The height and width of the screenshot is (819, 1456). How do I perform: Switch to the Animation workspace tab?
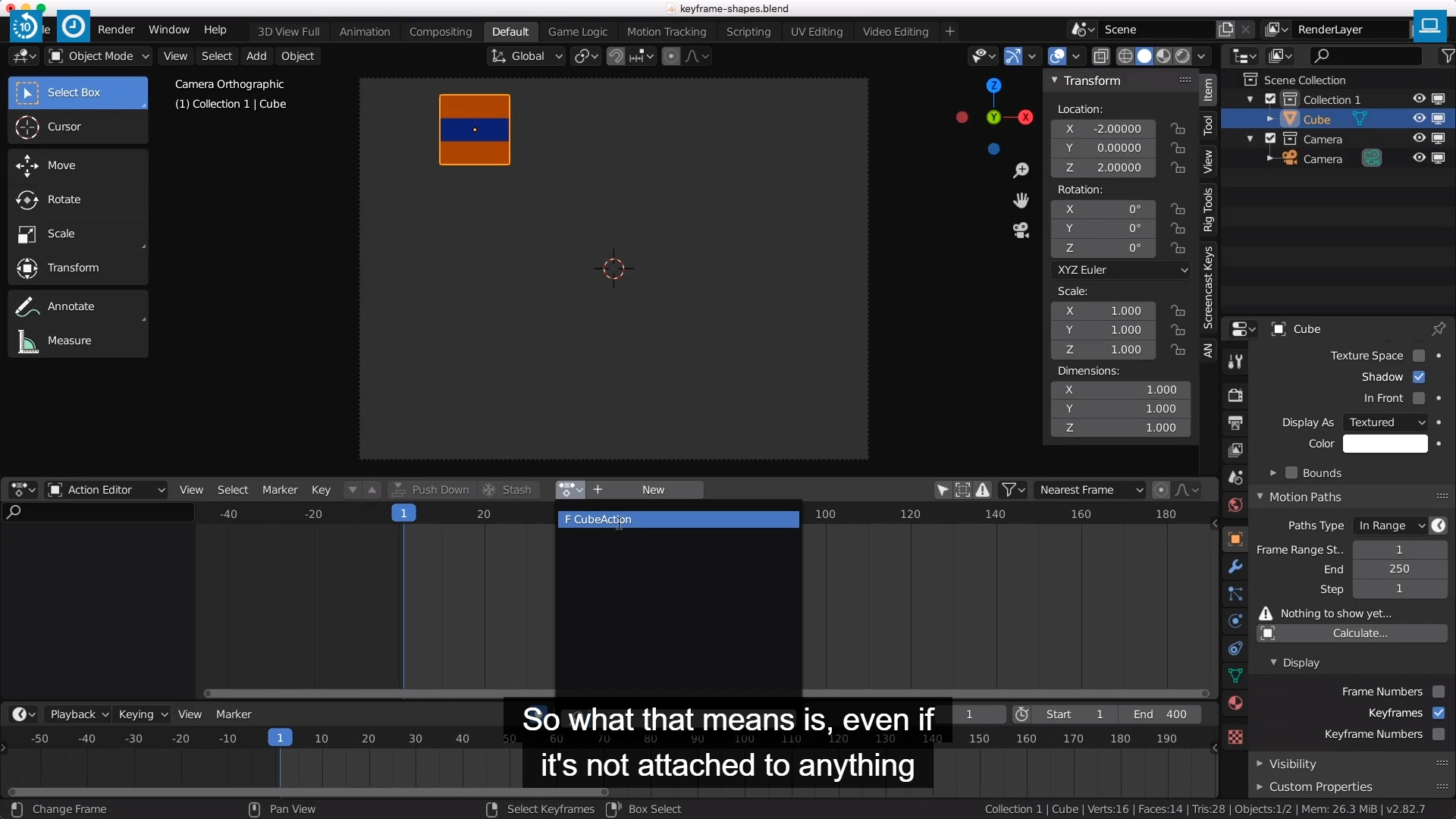[365, 31]
